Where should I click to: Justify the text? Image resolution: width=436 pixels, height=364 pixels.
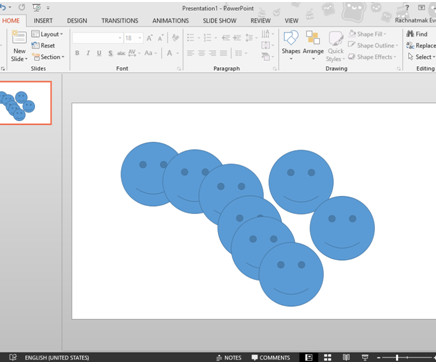click(223, 53)
